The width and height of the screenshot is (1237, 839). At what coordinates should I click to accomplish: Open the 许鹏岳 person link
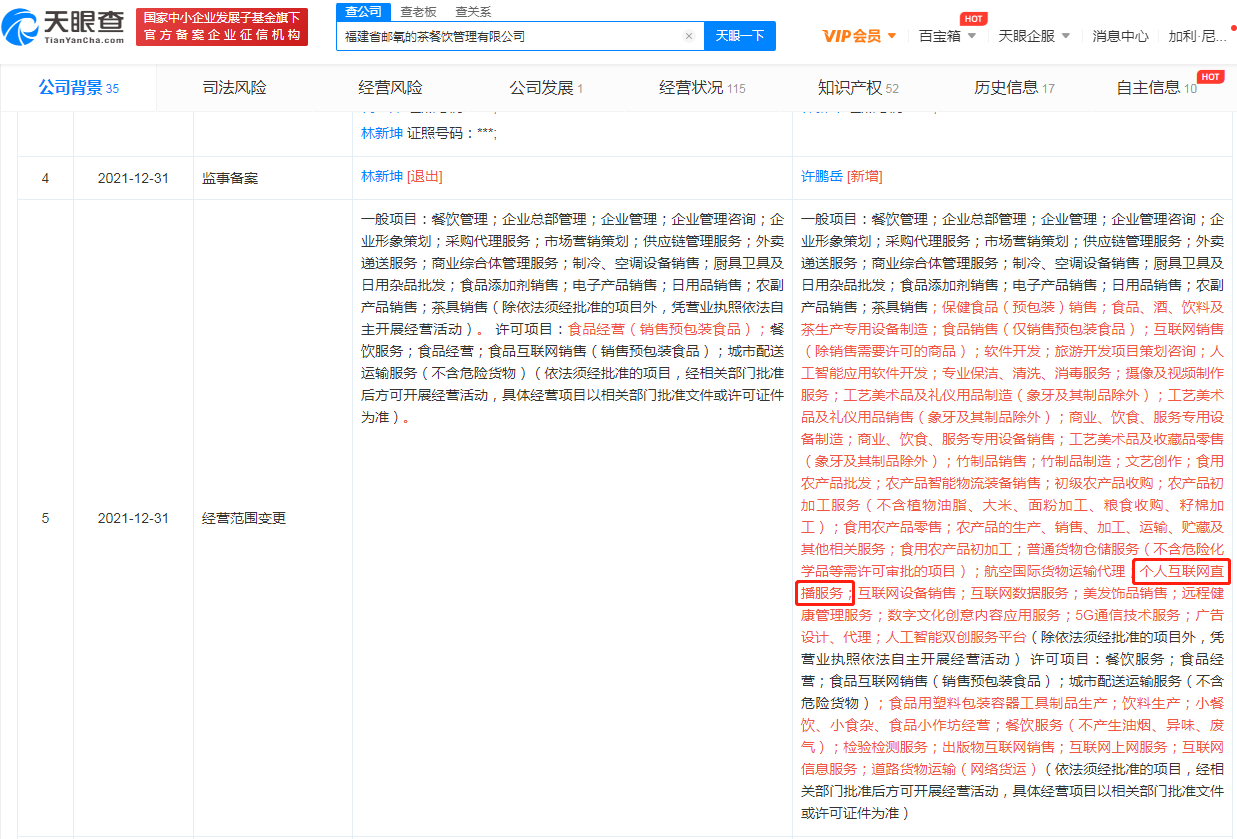[822, 176]
